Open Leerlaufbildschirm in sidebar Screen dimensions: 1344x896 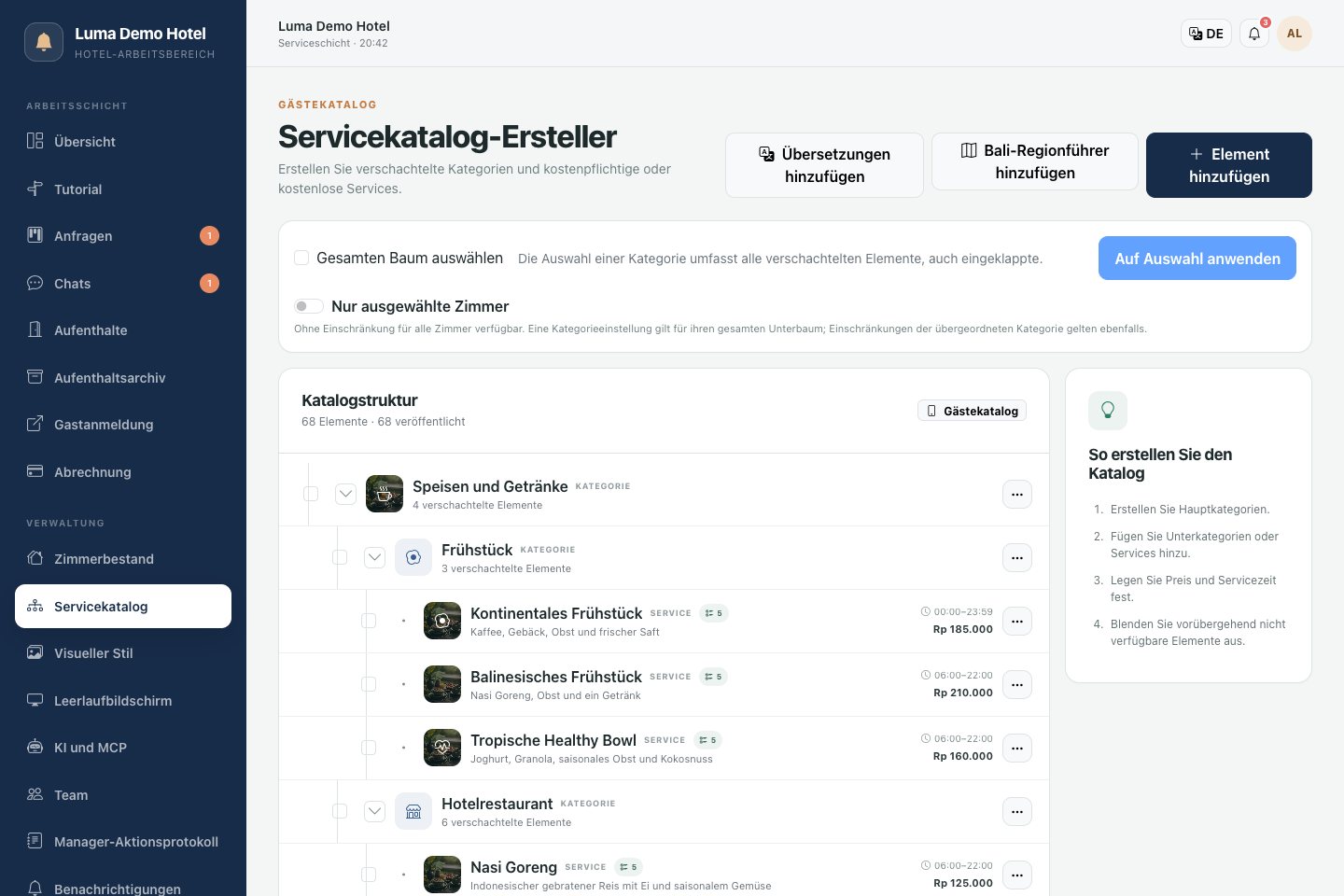pos(123,700)
